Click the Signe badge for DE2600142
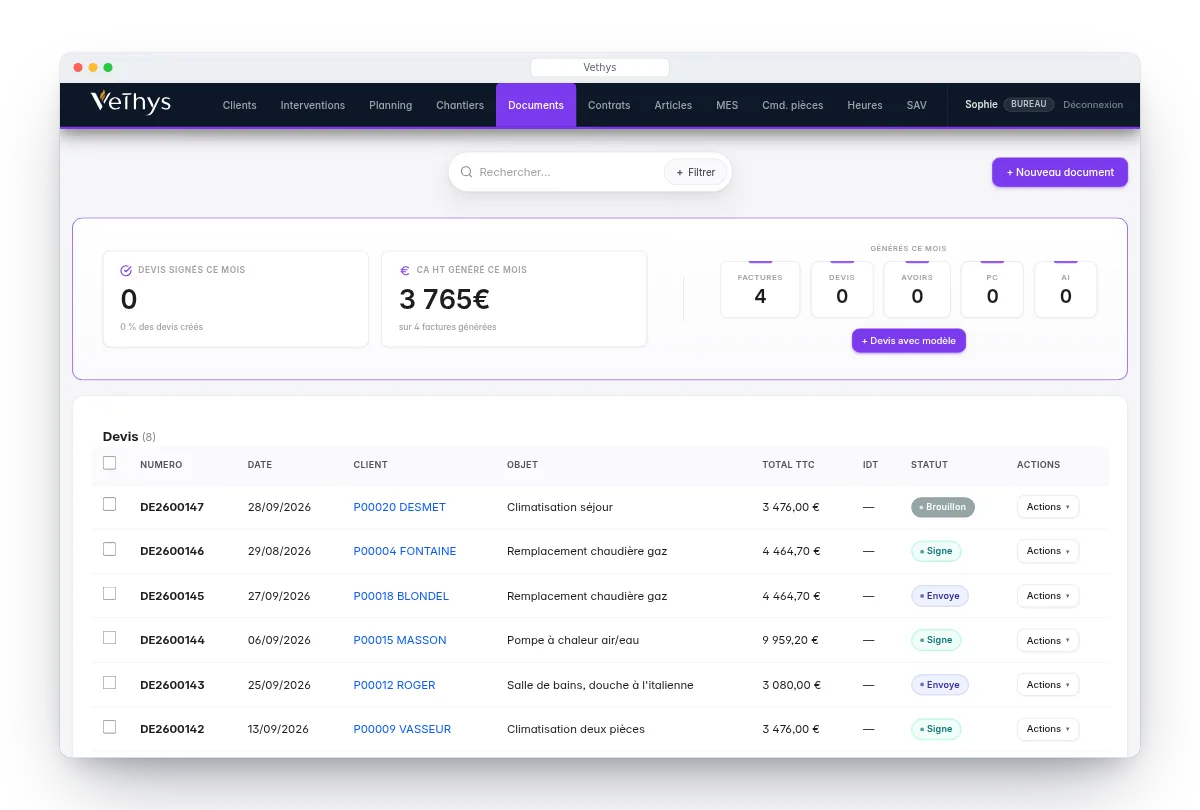Screen dimensions: 1200x810 point(936,729)
